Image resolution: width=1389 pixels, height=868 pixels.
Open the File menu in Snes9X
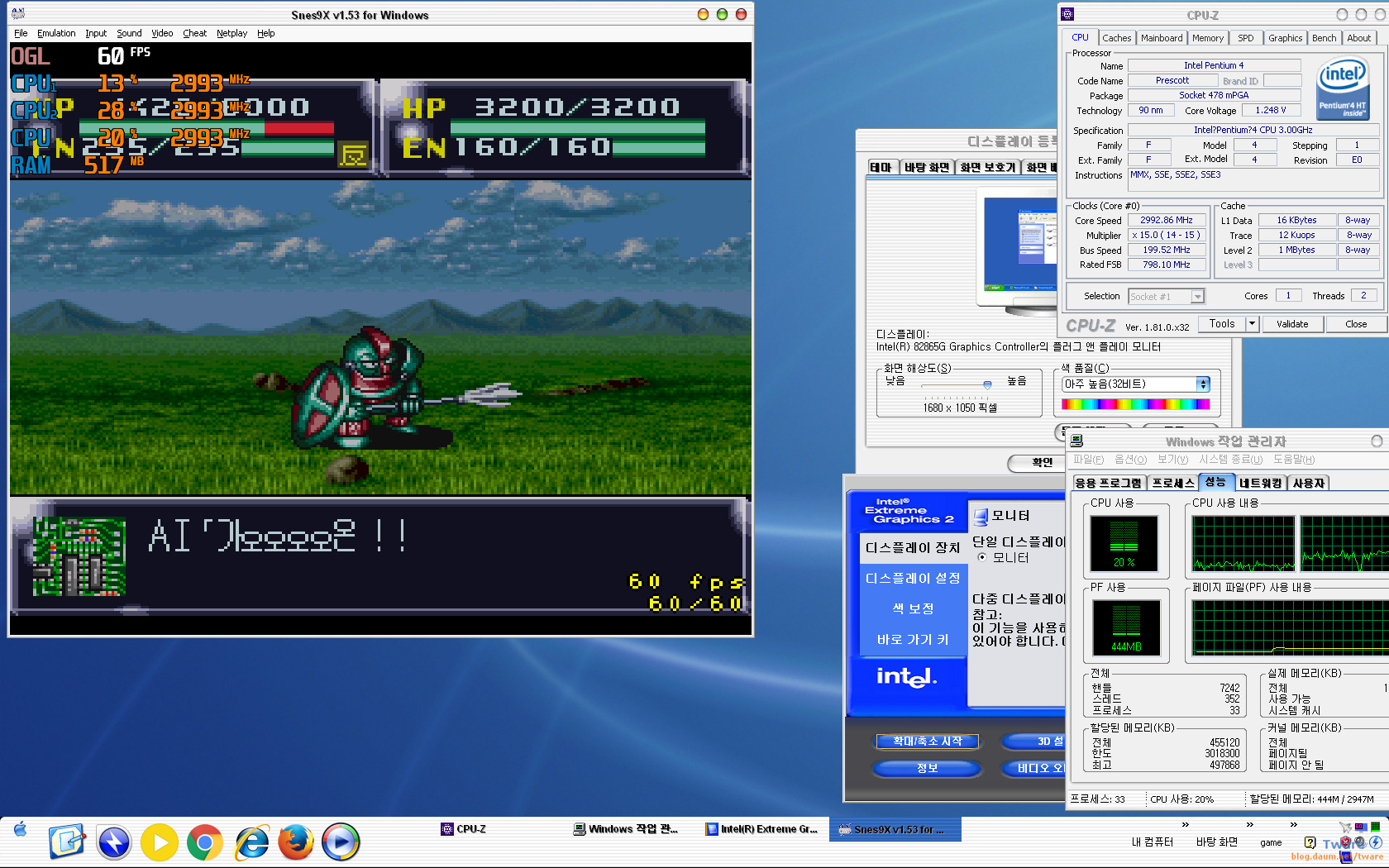pyautogui.click(x=21, y=33)
